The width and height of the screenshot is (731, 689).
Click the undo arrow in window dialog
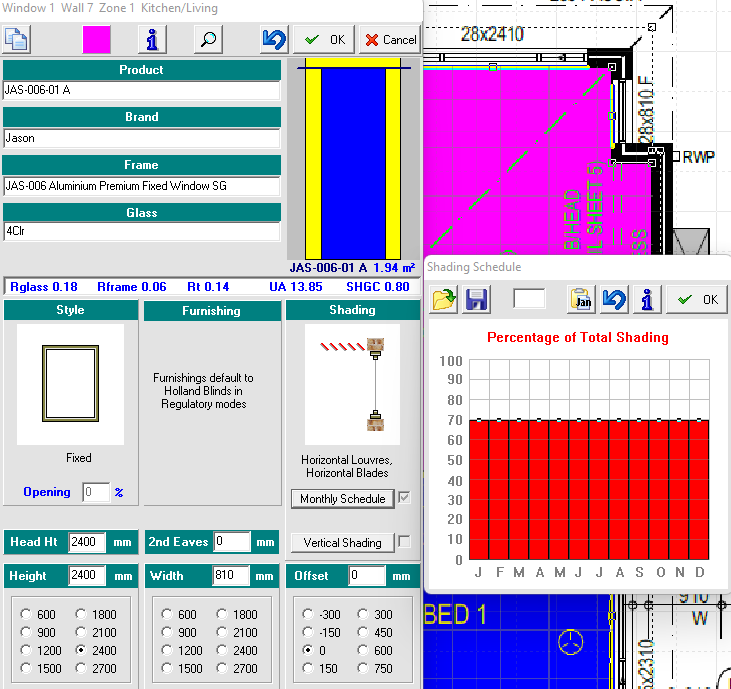click(273, 39)
